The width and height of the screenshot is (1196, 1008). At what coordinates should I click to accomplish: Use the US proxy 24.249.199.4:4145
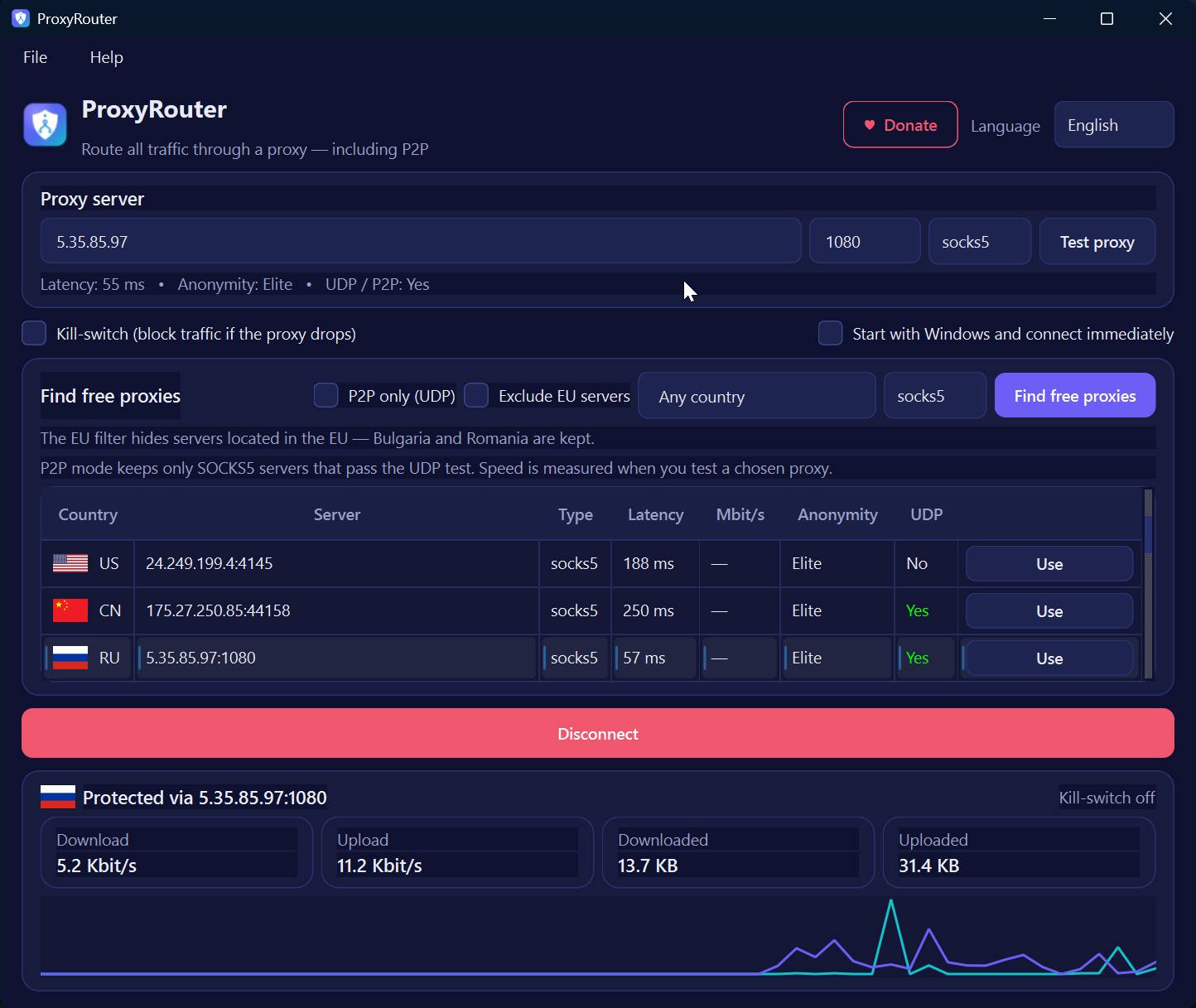pos(1049,564)
